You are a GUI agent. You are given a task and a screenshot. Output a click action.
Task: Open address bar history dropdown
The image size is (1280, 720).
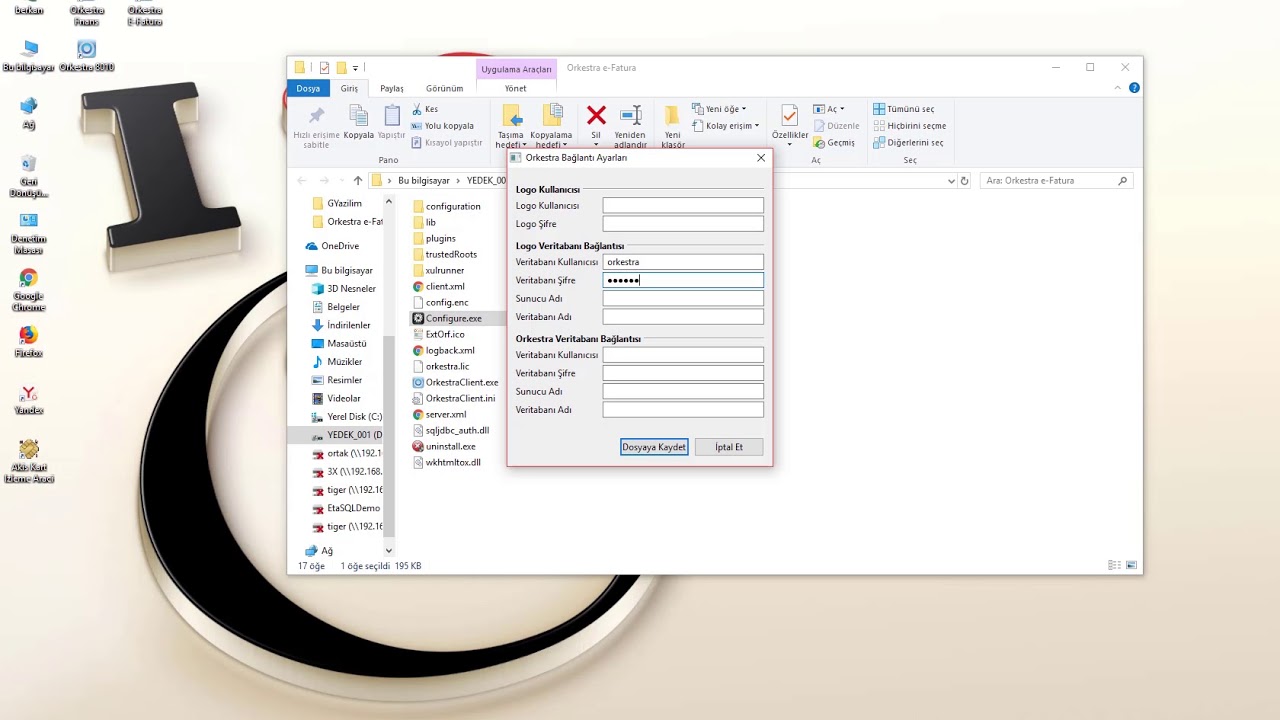[951, 181]
